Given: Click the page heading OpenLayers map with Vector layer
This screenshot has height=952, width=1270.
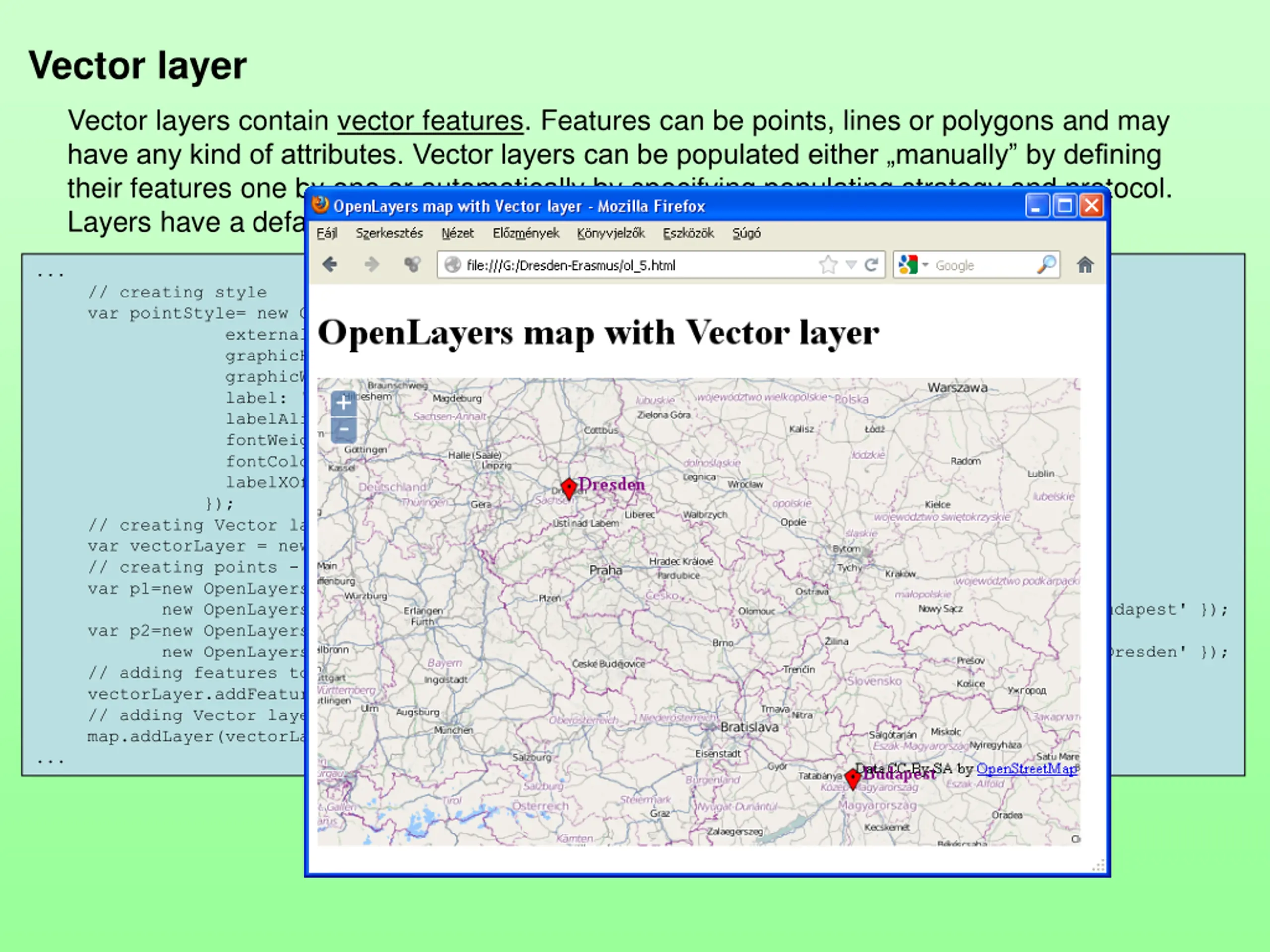Looking at the screenshot, I should coord(598,333).
